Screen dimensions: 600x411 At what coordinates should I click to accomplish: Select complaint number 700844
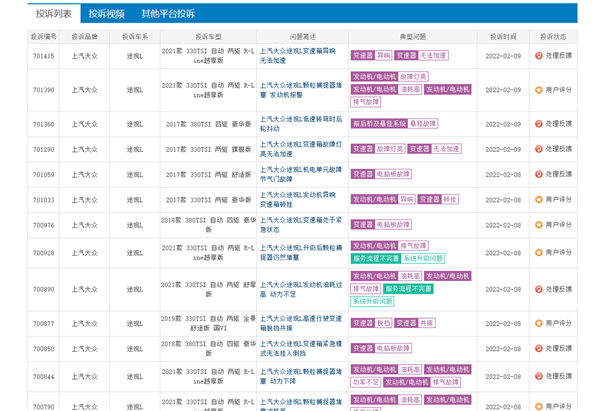[44, 377]
